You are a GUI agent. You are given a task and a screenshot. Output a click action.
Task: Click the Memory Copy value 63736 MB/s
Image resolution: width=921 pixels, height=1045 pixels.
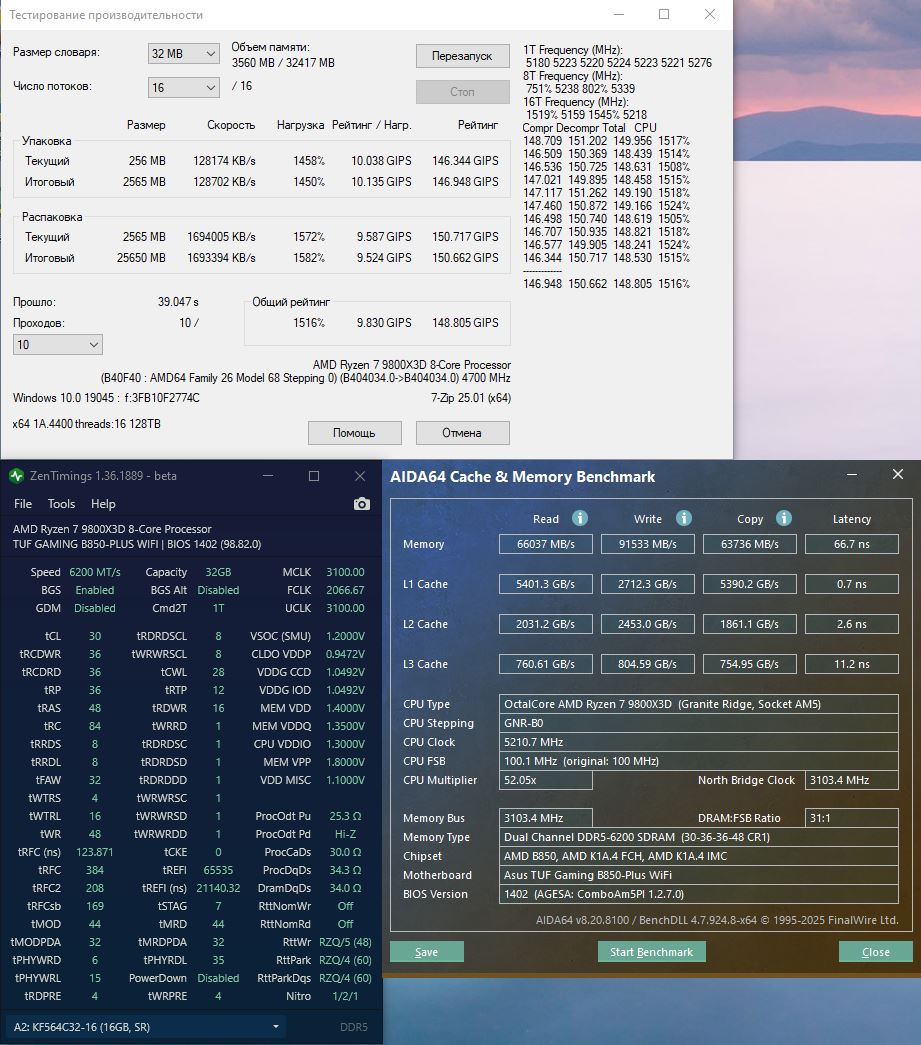coord(749,544)
